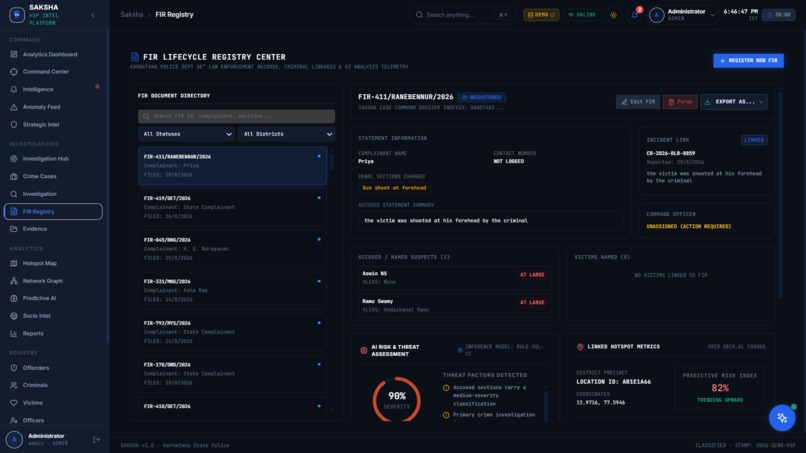Click Saksha breadcrumb link
The height and width of the screenshot is (453, 806).
(132, 14)
